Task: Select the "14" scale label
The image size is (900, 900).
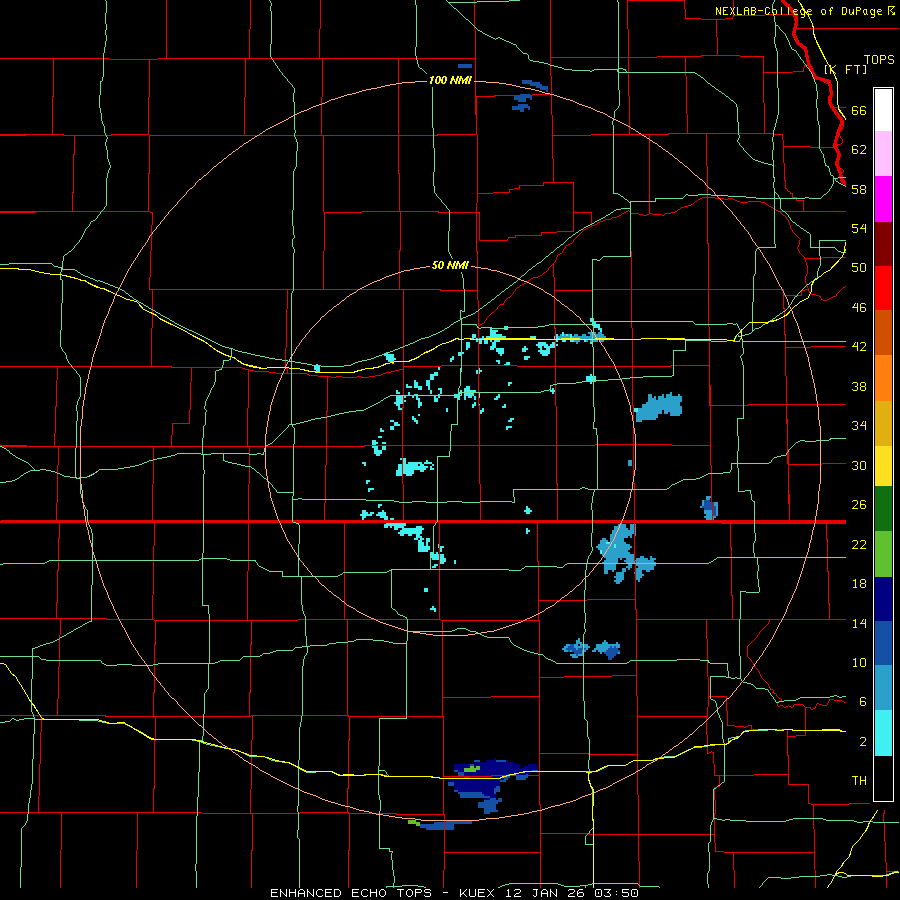Action: pyautogui.click(x=859, y=623)
